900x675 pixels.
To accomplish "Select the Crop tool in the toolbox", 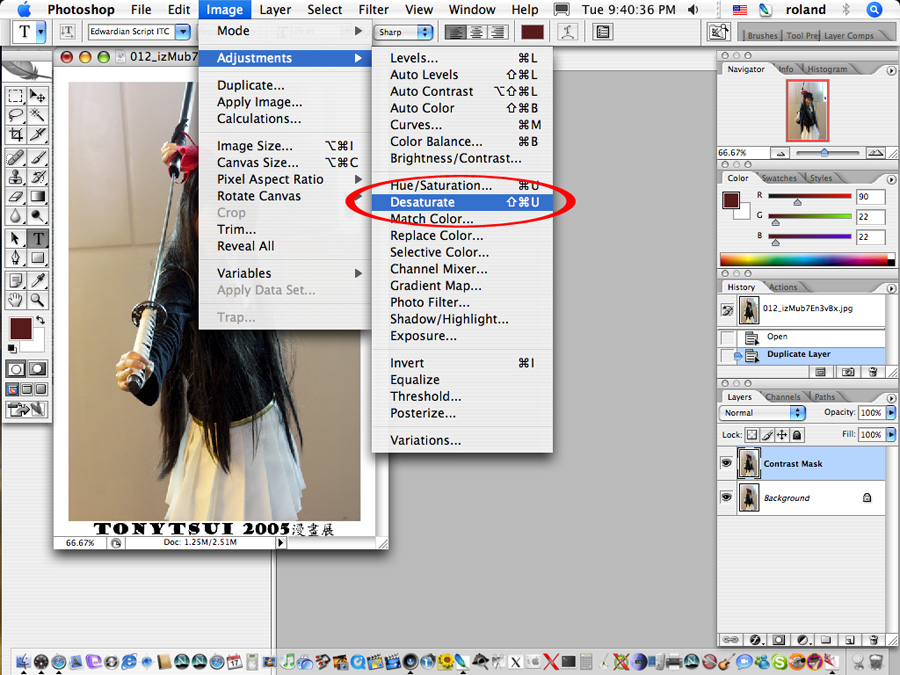I will tap(16, 135).
